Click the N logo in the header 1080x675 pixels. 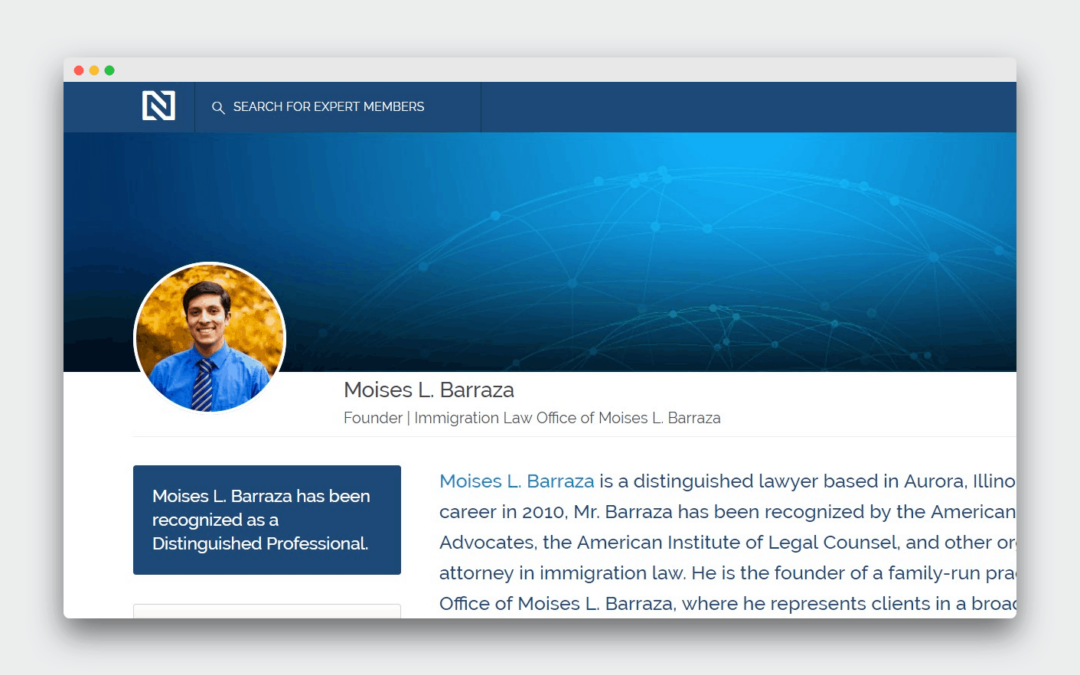[158, 106]
